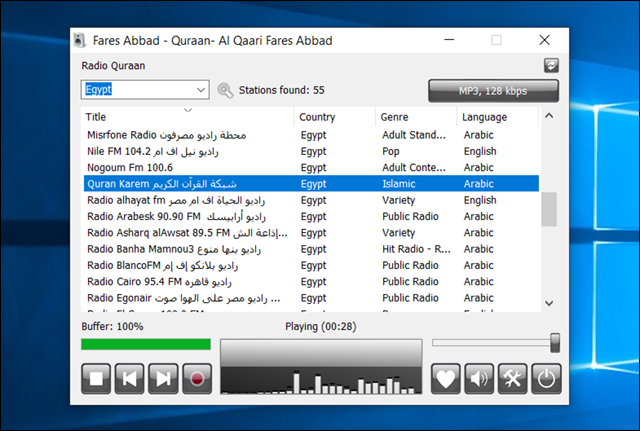Viewport: 640px width, 431px height.
Task: Skip to the next station
Action: tap(163, 379)
